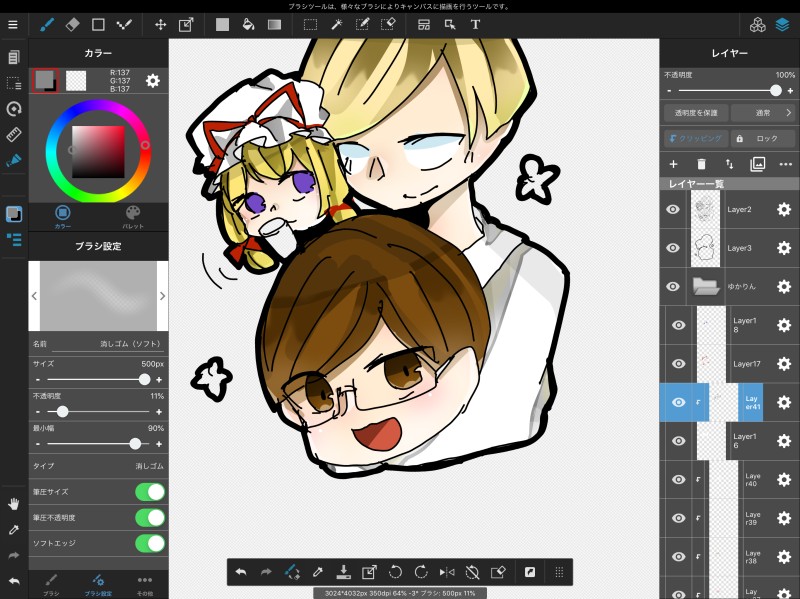Viewport: 800px width, 599px height.
Task: Click the ロック lock button
Action: point(763,138)
